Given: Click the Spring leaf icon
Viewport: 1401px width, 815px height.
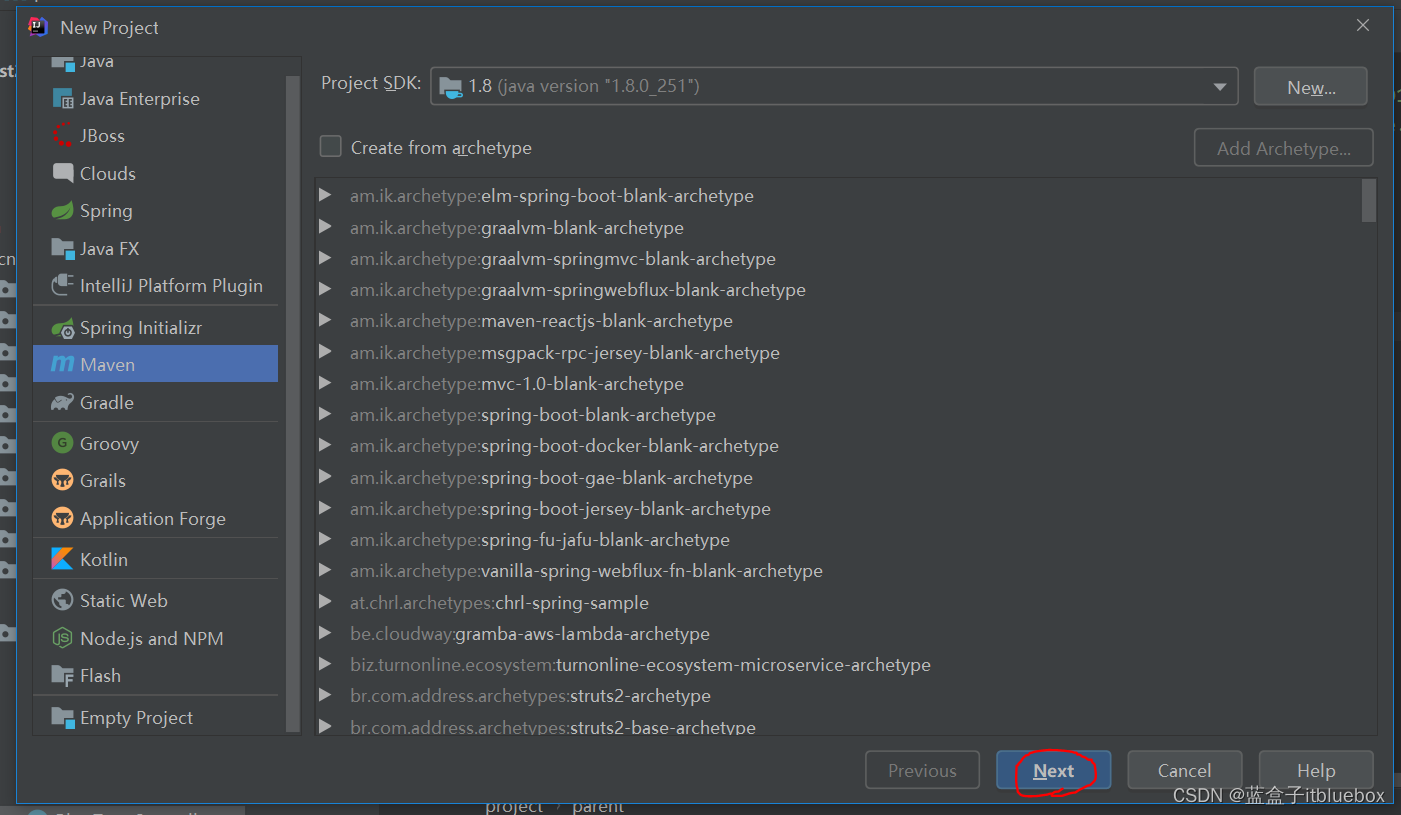Looking at the screenshot, I should (x=63, y=211).
